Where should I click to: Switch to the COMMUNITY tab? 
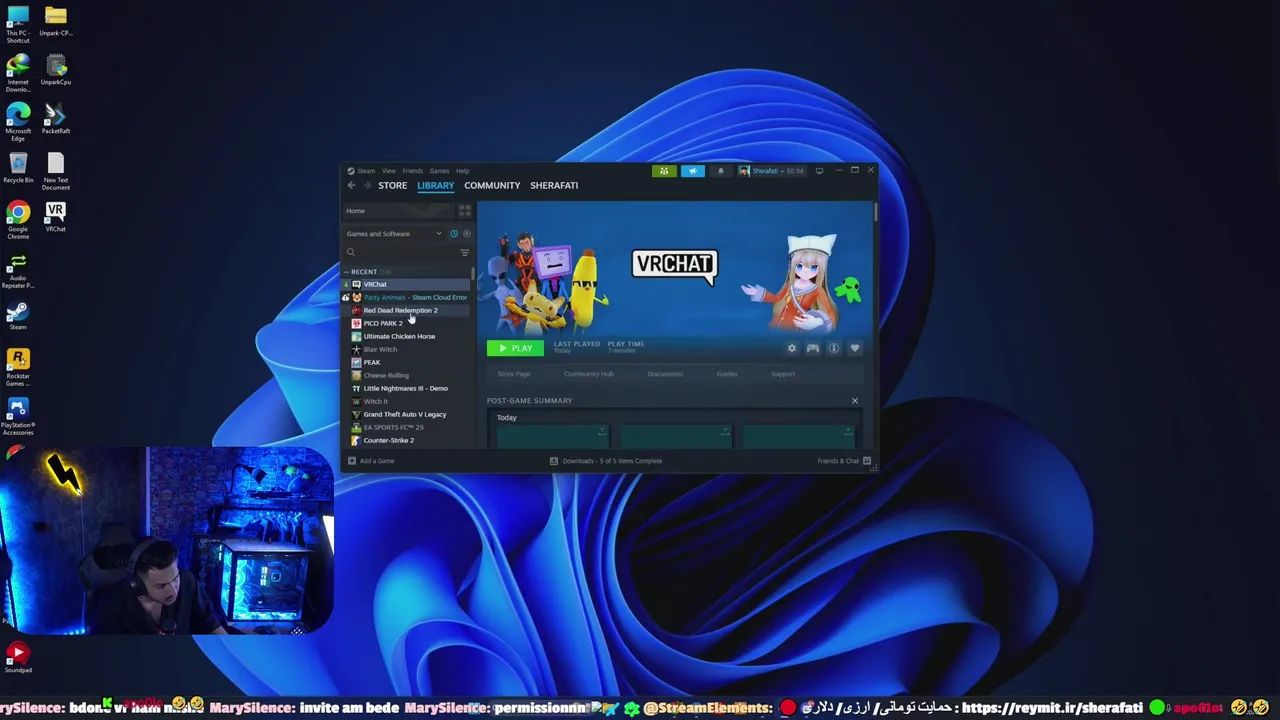[x=492, y=185]
